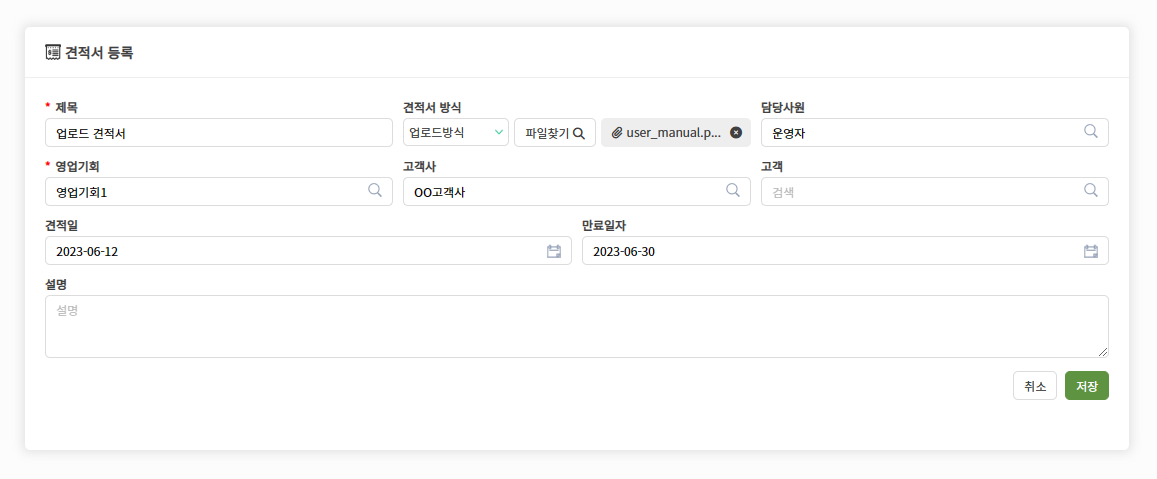Image resolution: width=1157 pixels, height=479 pixels.
Task: Click the 견적서 등록 header icon
Action: tap(52, 52)
